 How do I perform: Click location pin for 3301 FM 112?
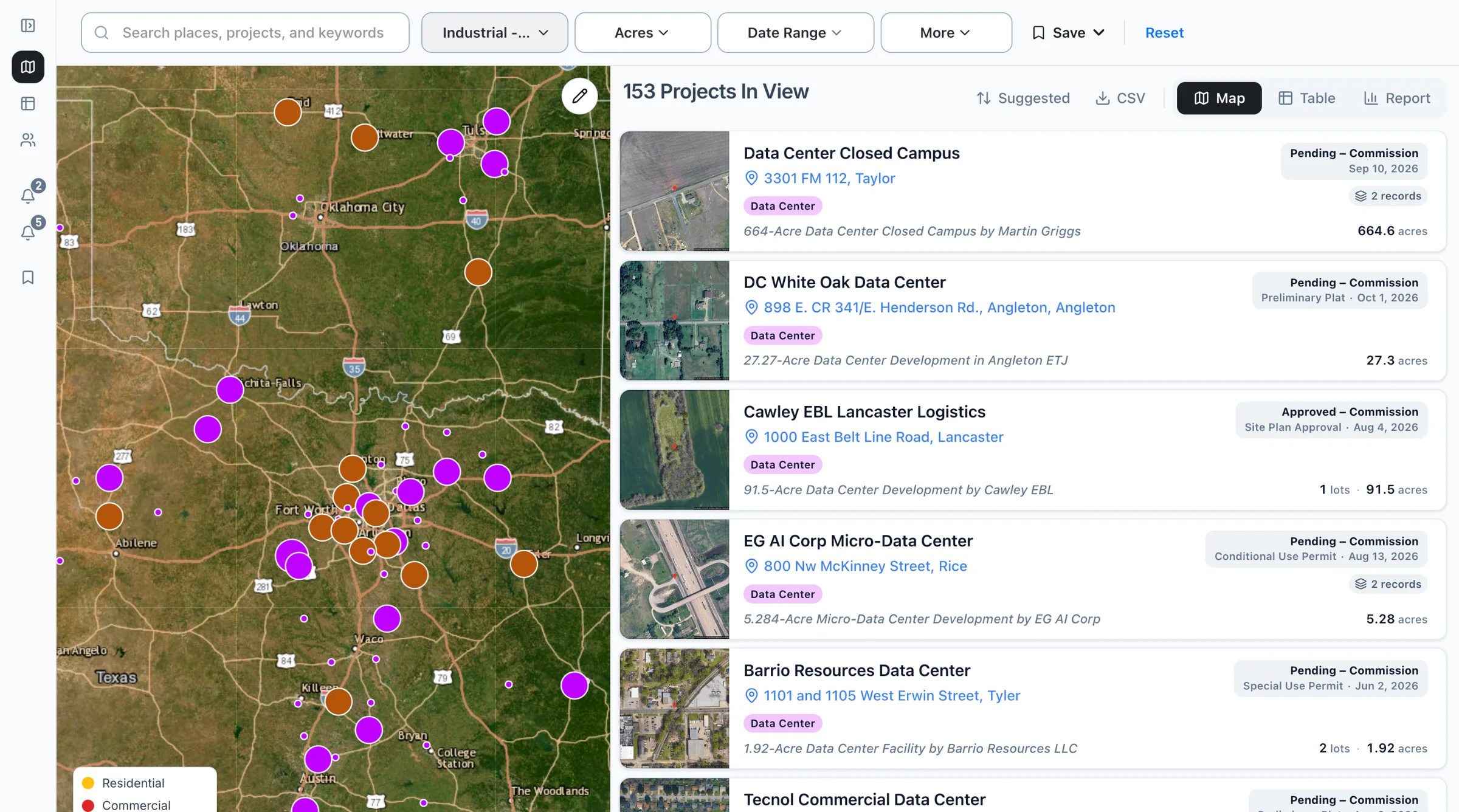coord(751,178)
